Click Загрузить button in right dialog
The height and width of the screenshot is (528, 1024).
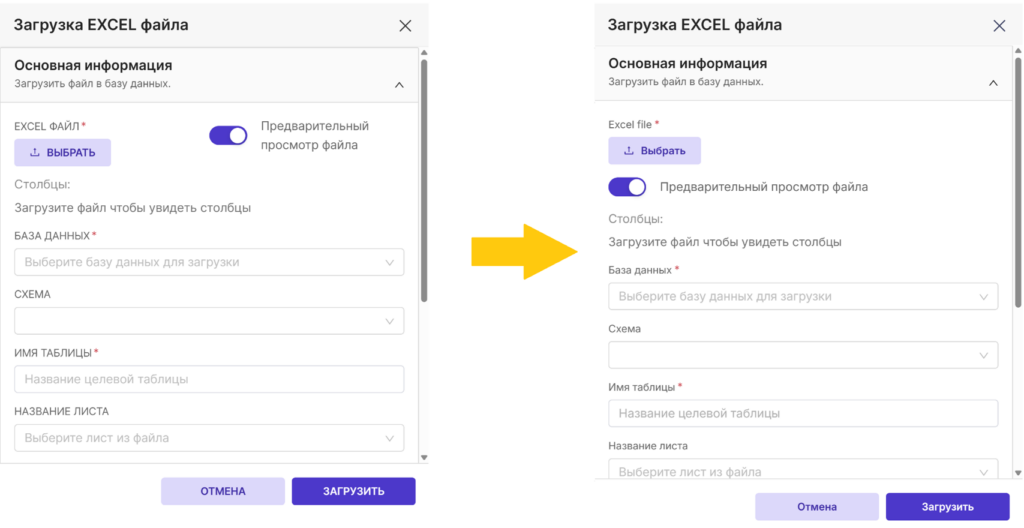[948, 506]
